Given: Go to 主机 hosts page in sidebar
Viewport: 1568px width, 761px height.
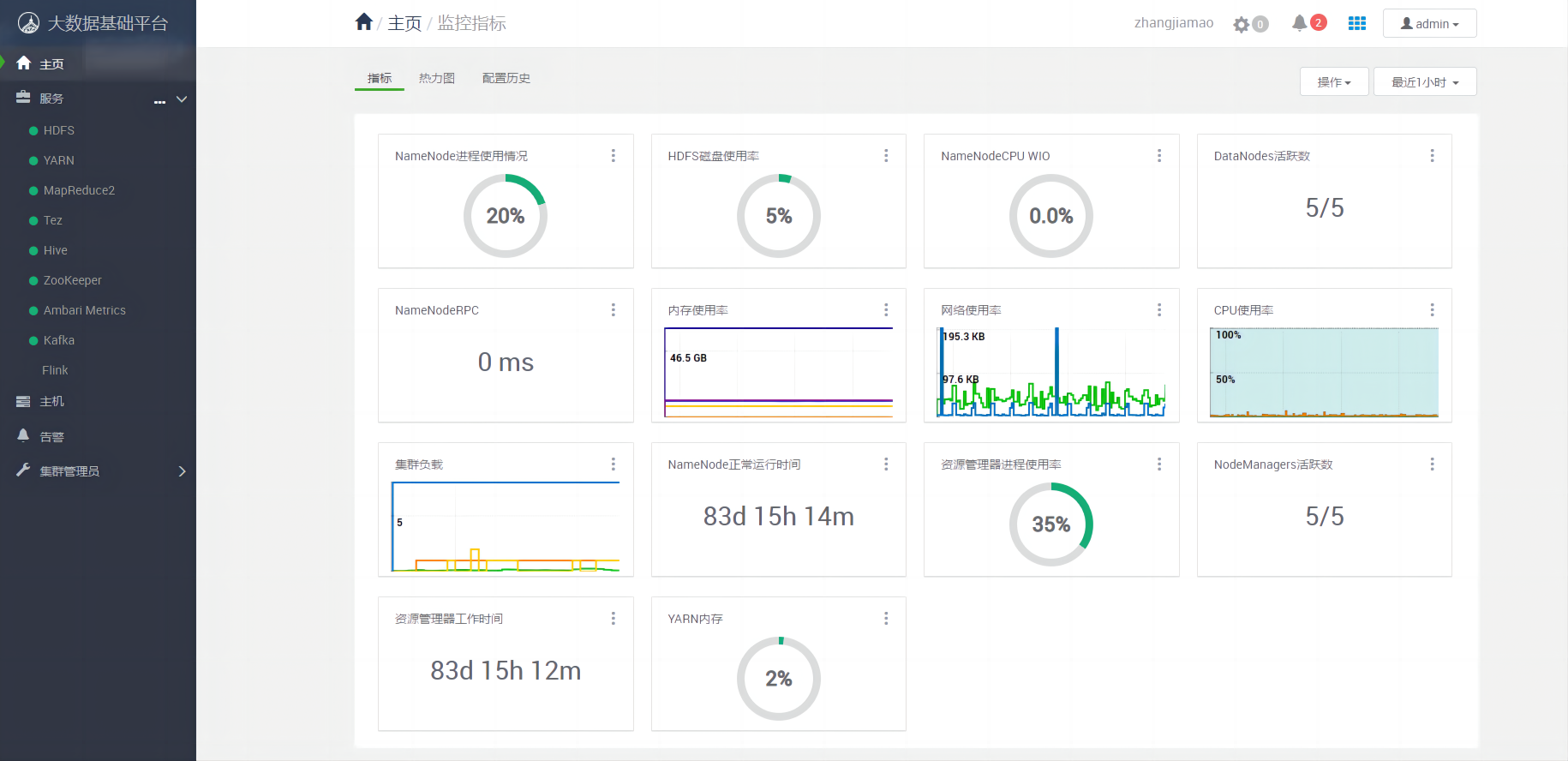Looking at the screenshot, I should point(51,401).
